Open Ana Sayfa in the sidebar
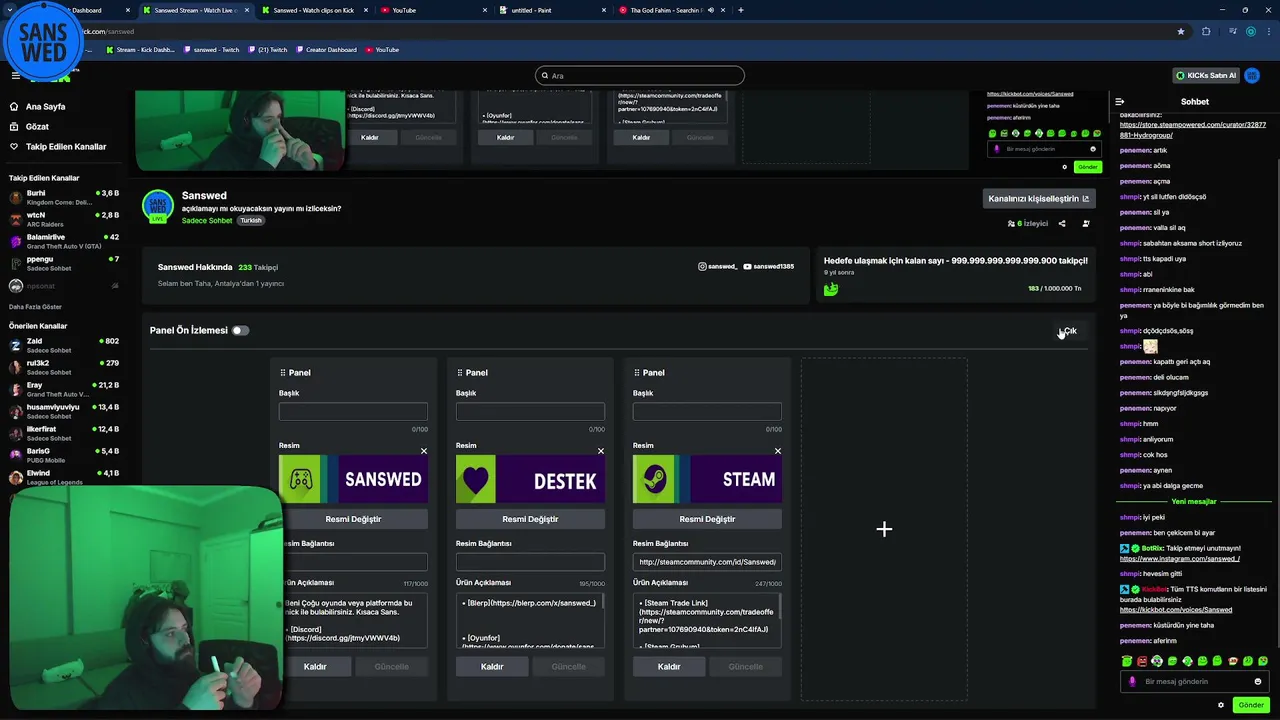The image size is (1280, 720). tap(38, 106)
